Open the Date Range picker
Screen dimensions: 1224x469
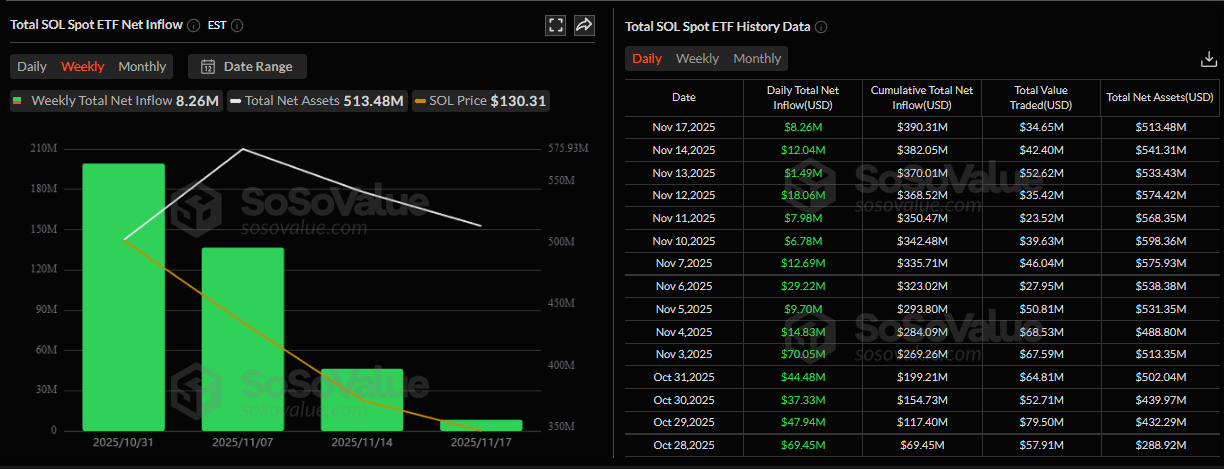pyautogui.click(x=248, y=67)
